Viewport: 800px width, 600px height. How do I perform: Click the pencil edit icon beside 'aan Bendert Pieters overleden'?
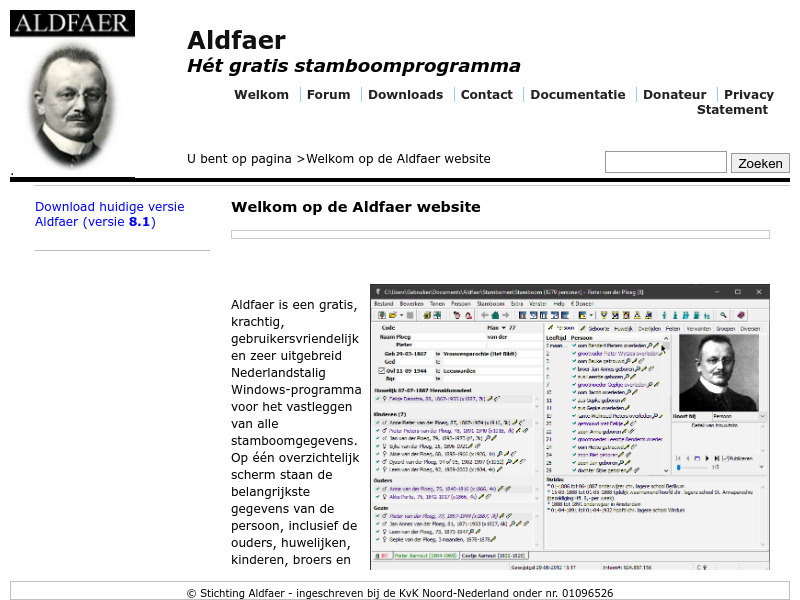[x=657, y=346]
